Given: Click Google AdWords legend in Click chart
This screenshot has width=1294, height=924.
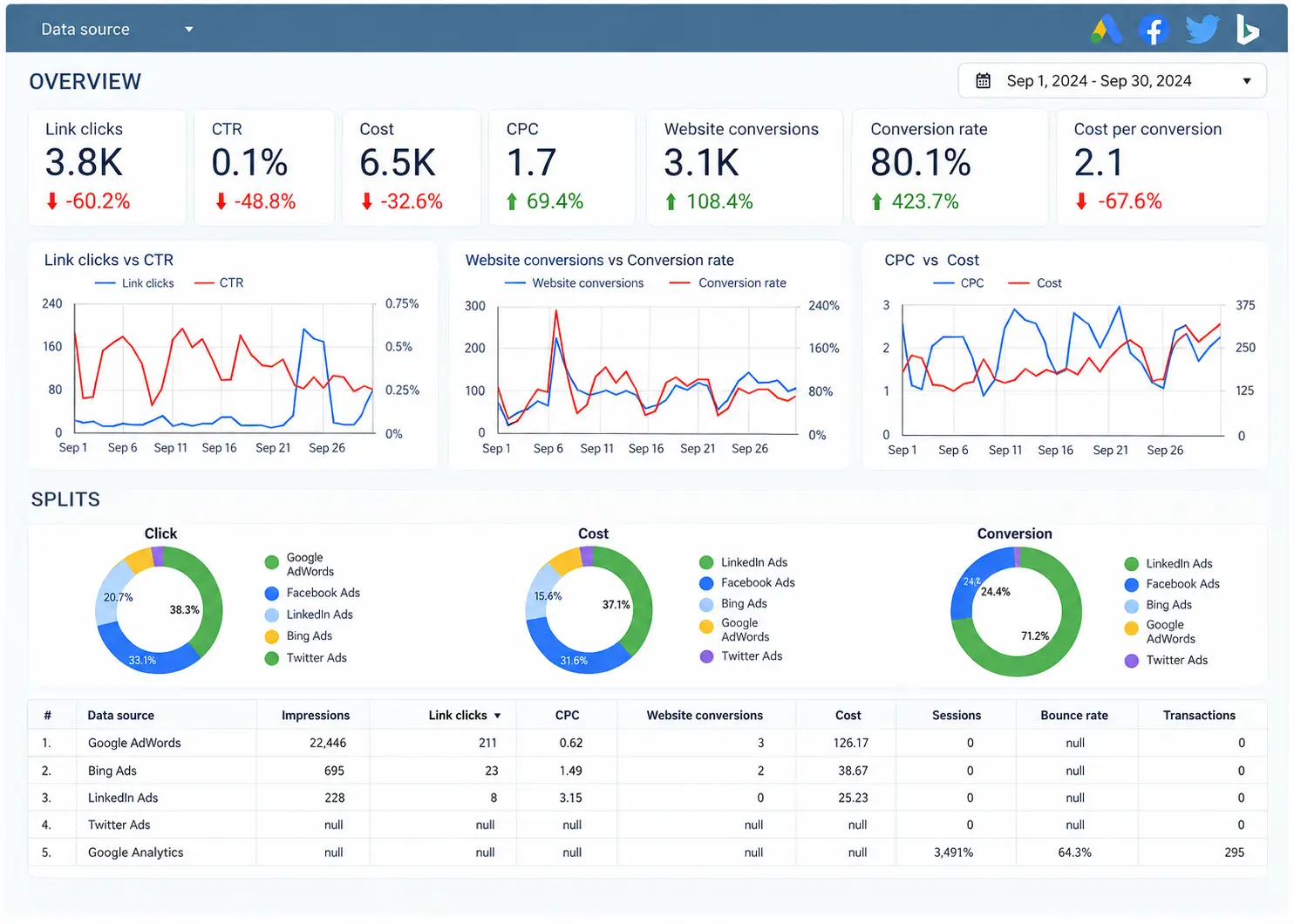Looking at the screenshot, I should (300, 565).
